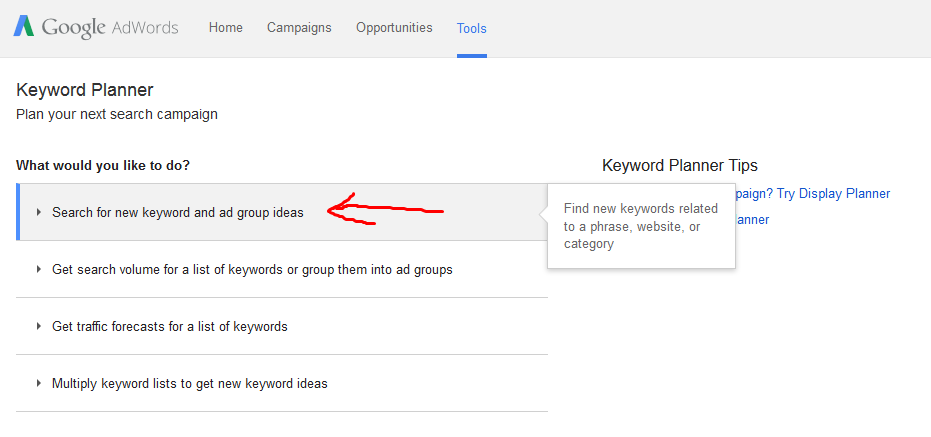Open the Campaigns tab
The width and height of the screenshot is (931, 437).
click(x=299, y=28)
